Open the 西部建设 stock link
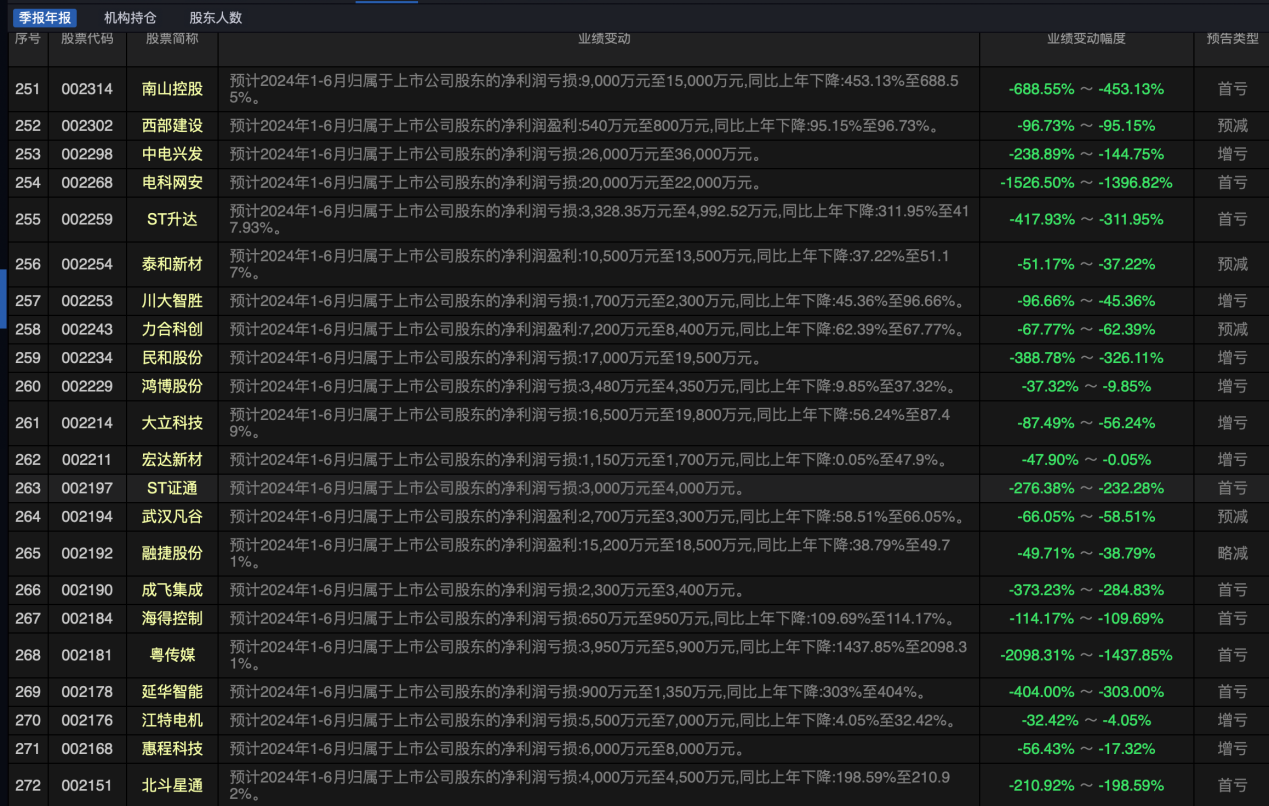The width and height of the screenshot is (1269, 806). point(172,126)
